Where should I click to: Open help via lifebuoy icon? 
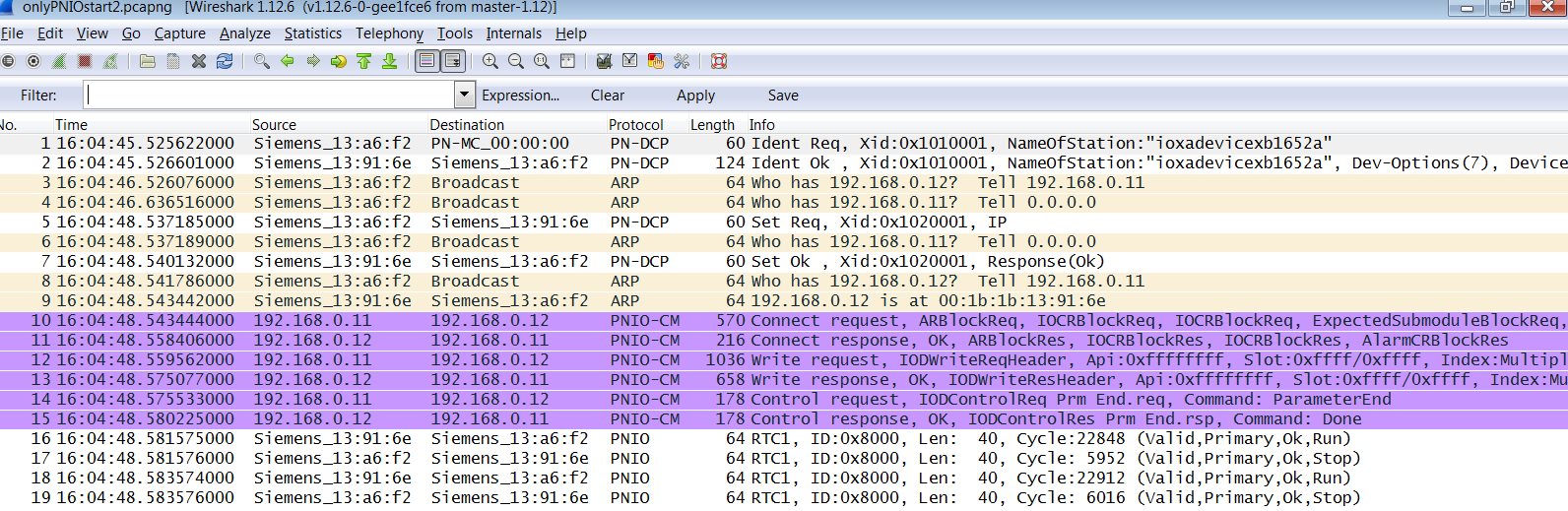pos(719,61)
